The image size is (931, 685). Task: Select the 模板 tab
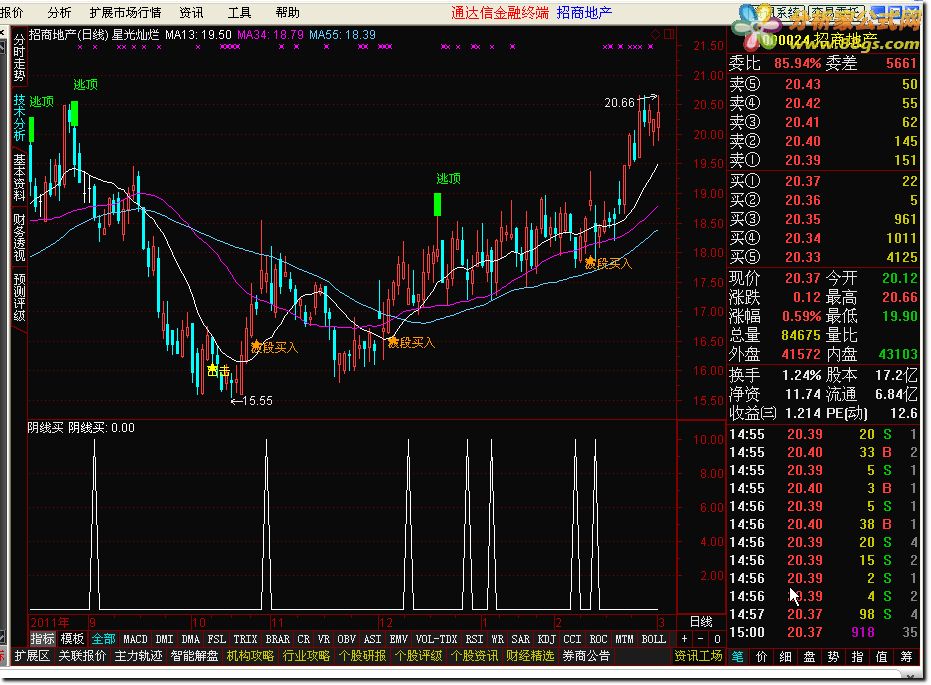pos(72,639)
